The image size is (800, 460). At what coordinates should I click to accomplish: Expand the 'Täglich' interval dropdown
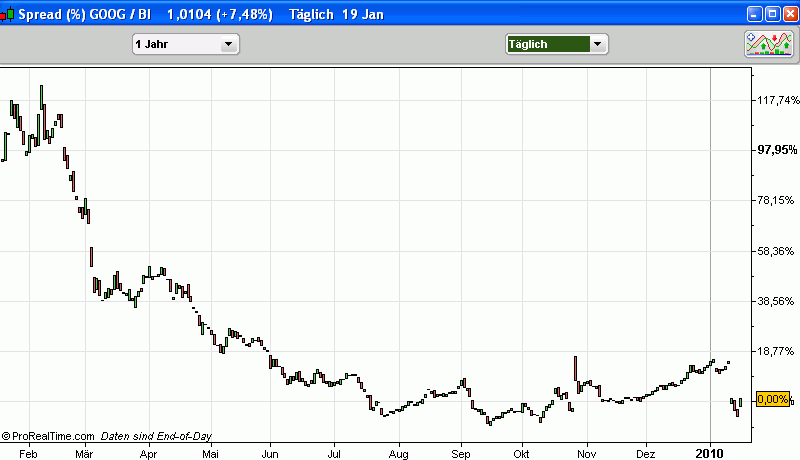557,44
